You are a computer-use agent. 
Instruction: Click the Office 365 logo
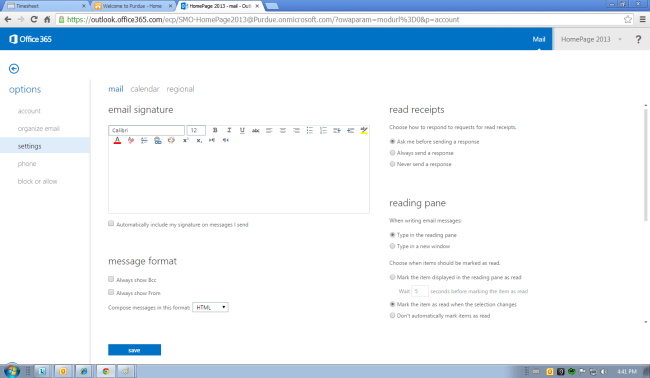(x=30, y=39)
